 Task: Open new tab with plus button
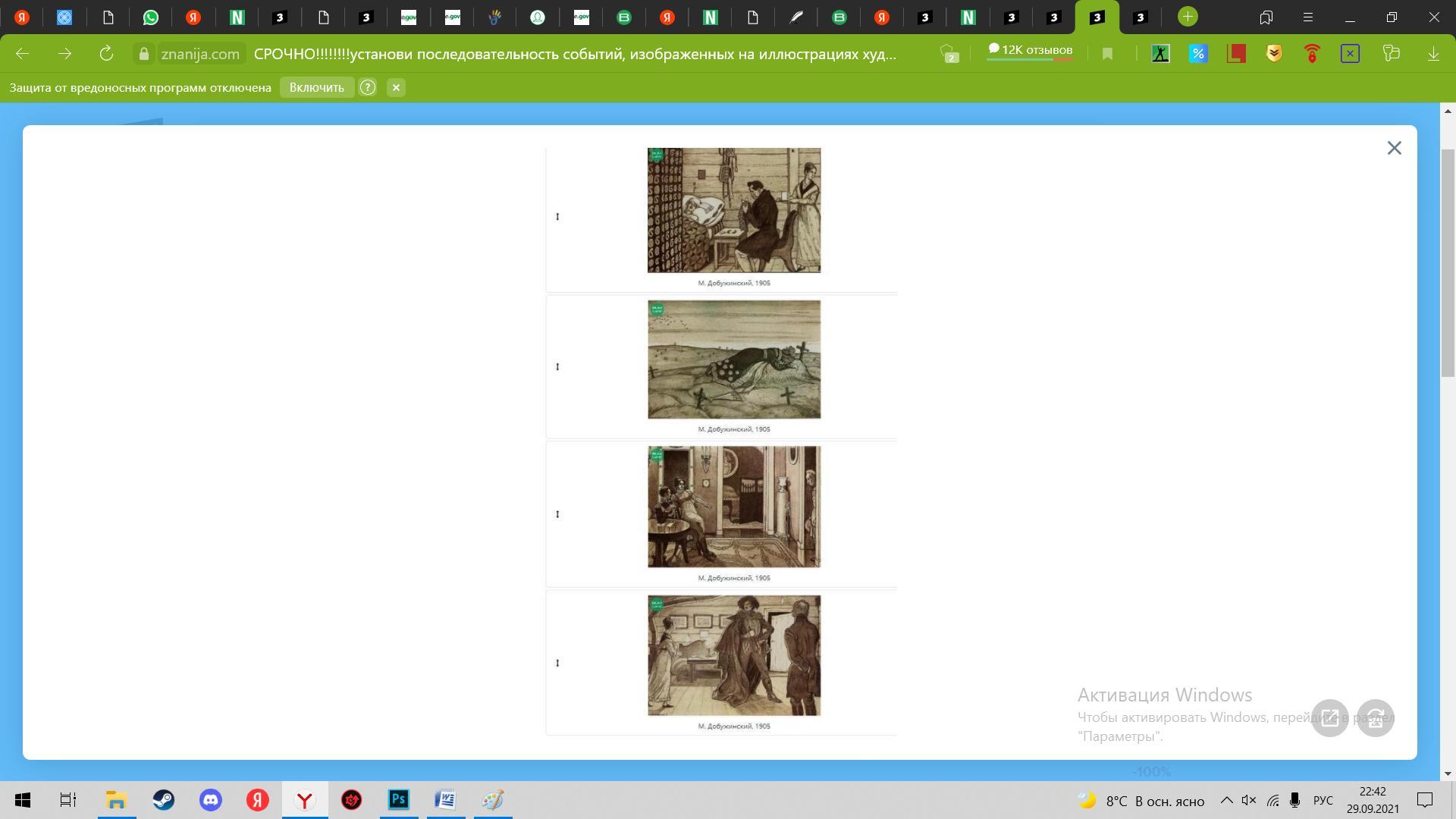click(1188, 17)
